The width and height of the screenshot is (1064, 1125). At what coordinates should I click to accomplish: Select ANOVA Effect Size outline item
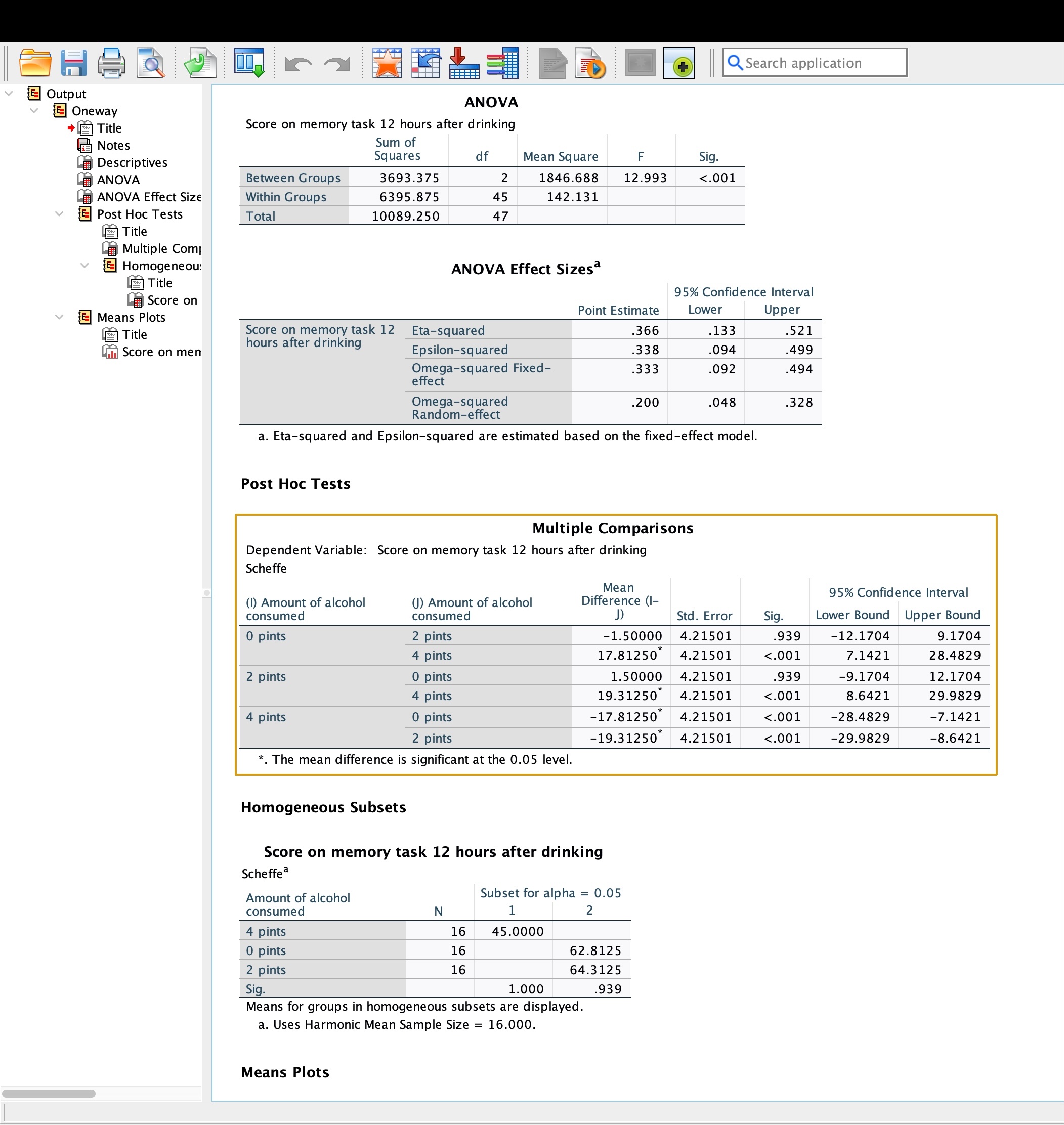coord(149,197)
